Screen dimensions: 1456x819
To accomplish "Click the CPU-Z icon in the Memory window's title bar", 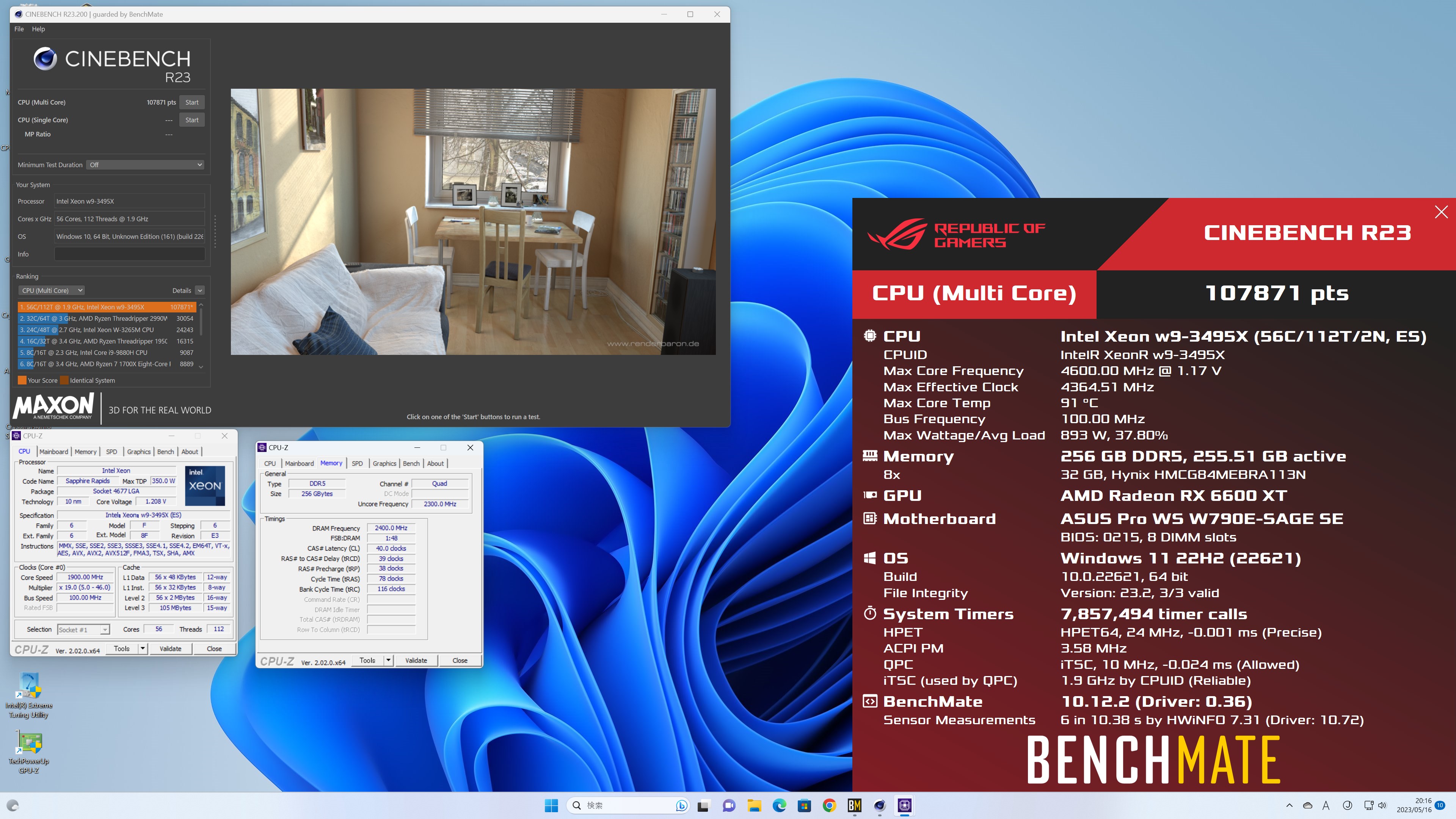I will click(262, 447).
